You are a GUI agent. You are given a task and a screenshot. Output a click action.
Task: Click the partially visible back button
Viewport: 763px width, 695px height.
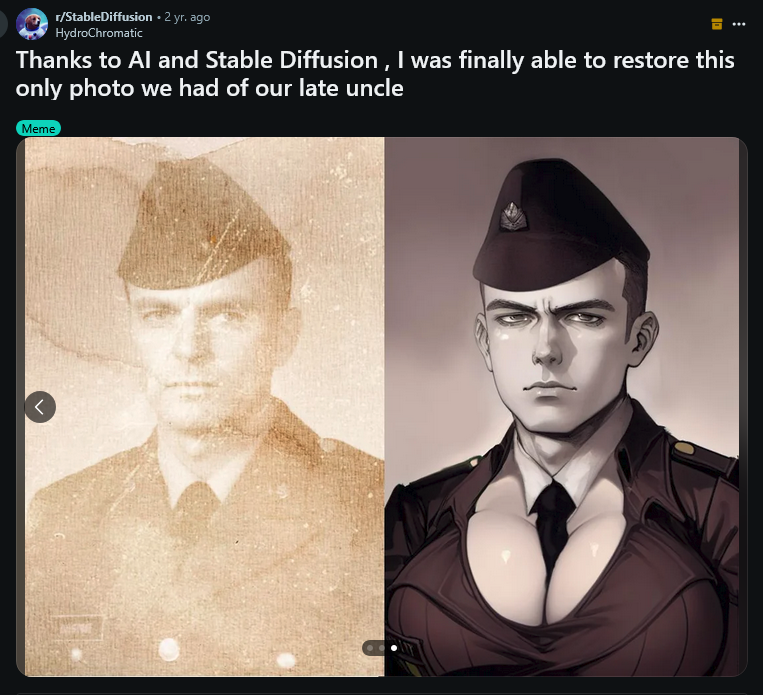click(3, 24)
